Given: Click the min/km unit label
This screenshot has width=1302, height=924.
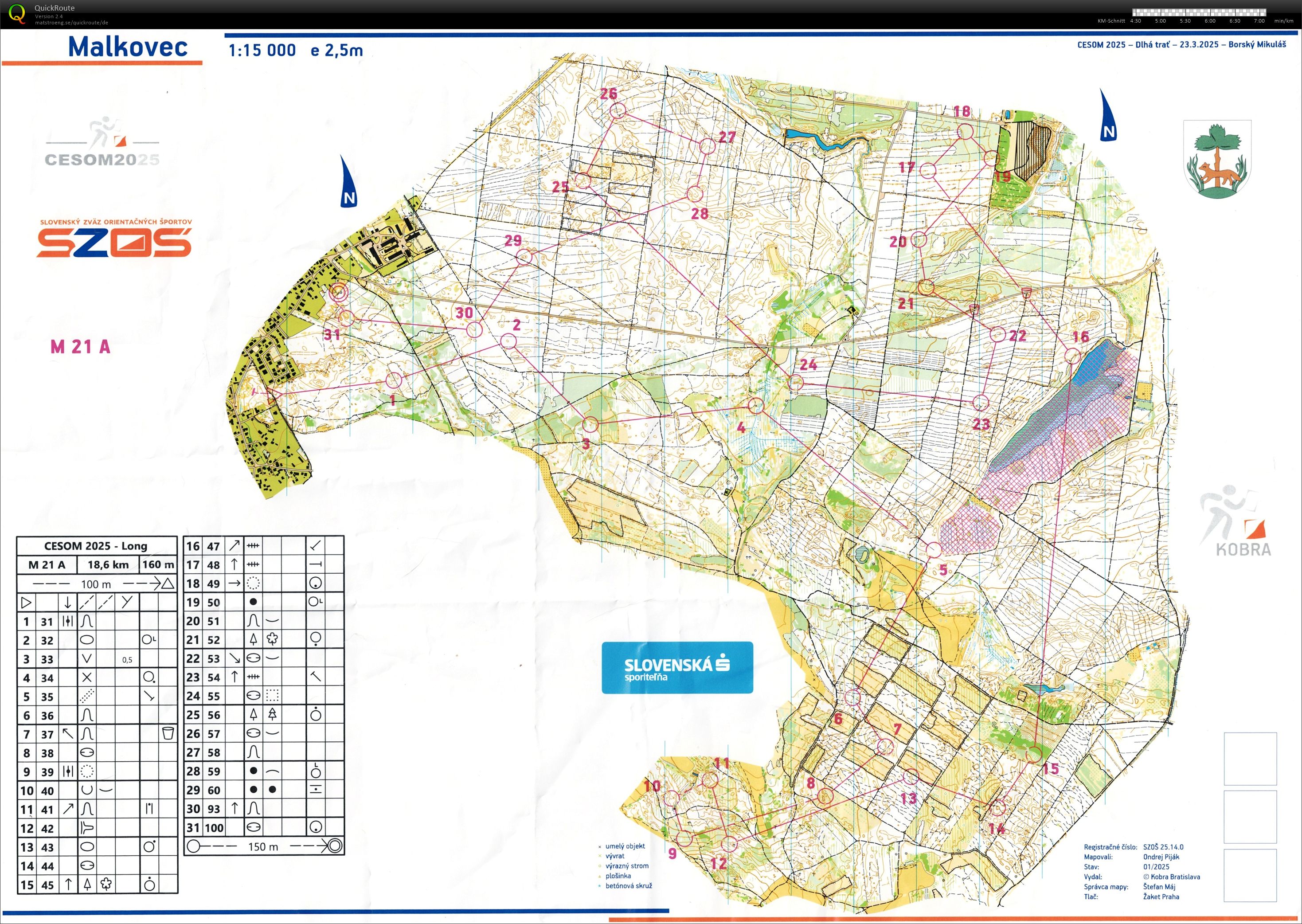Looking at the screenshot, I should tap(1284, 21).
